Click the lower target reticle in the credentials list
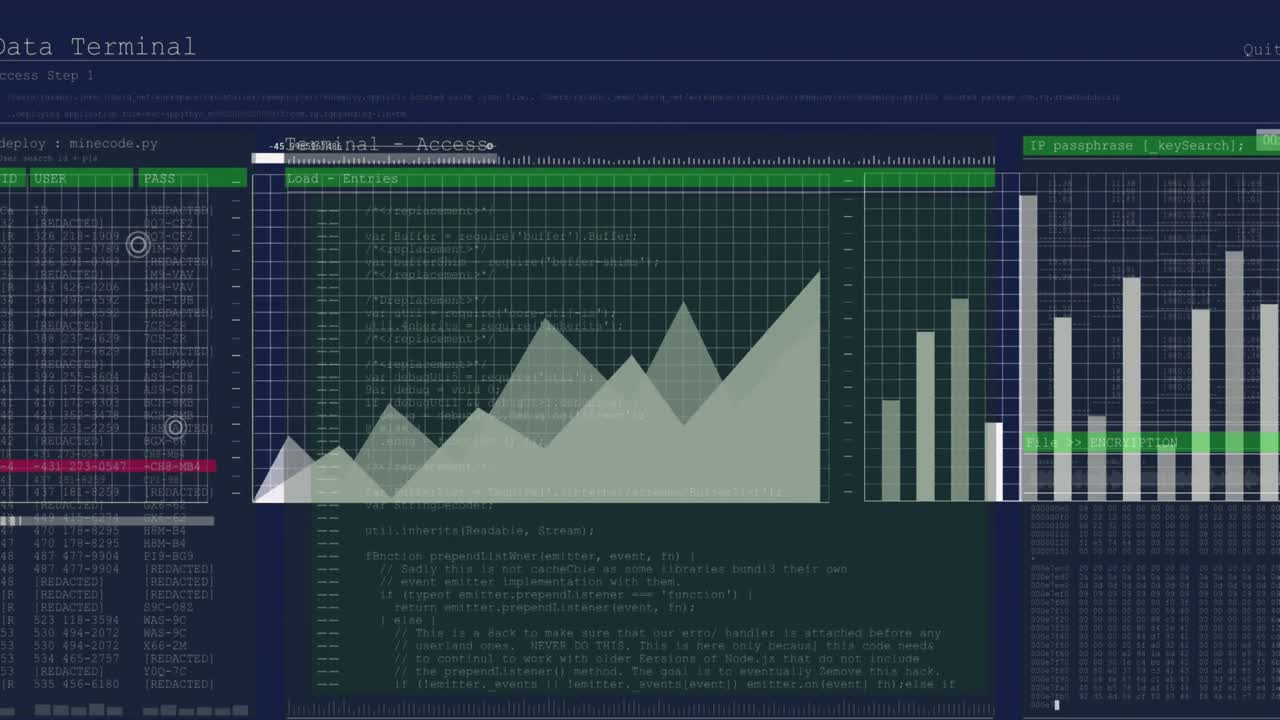Screen dimensions: 1280x720 point(176,428)
